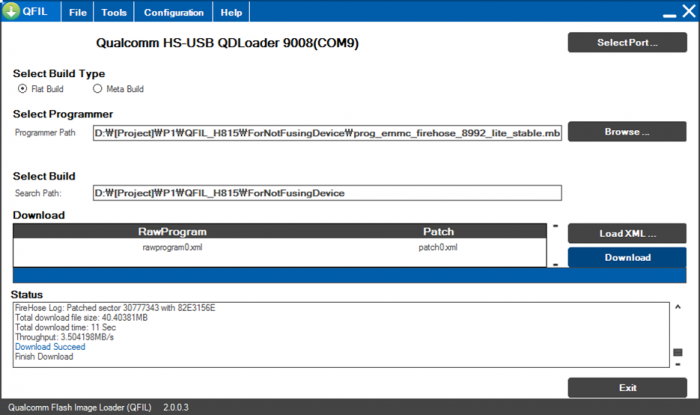Select the patch0.xml table cell
This screenshot has width=700, height=415.
pos(438,247)
